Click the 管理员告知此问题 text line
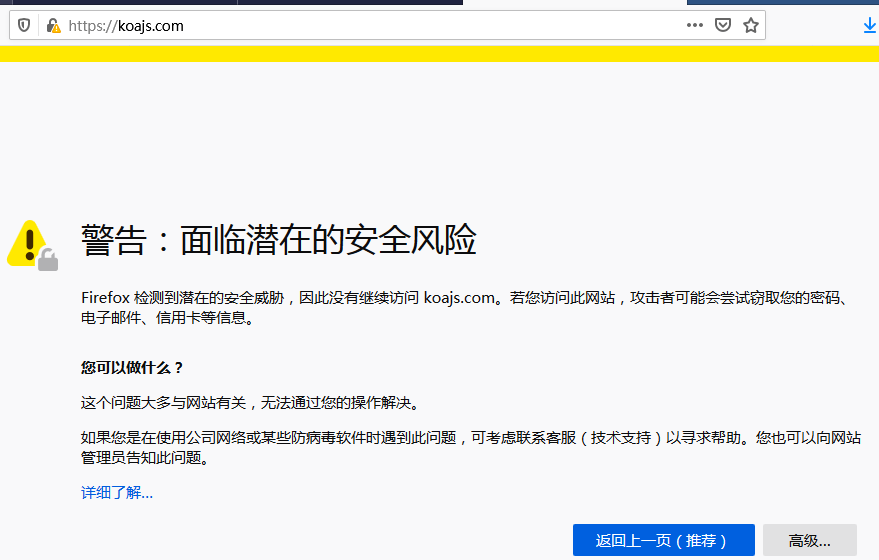 click(x=144, y=458)
